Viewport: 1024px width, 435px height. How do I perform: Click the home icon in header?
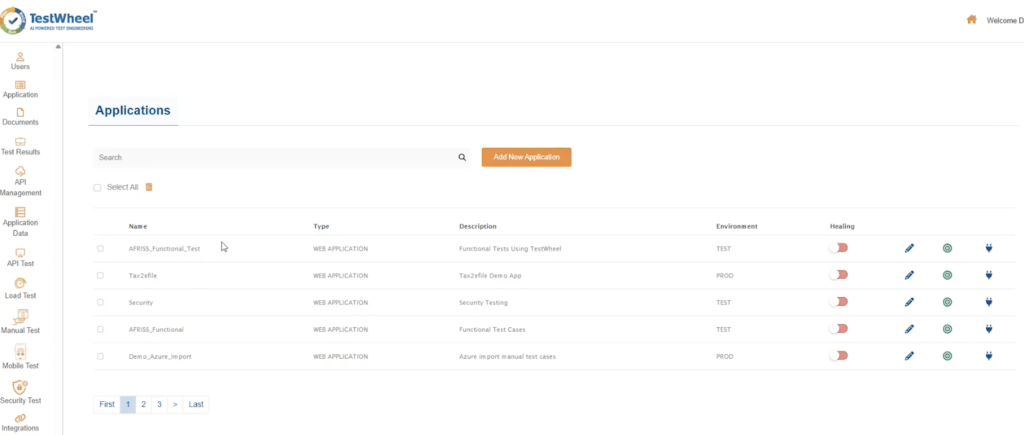971,19
